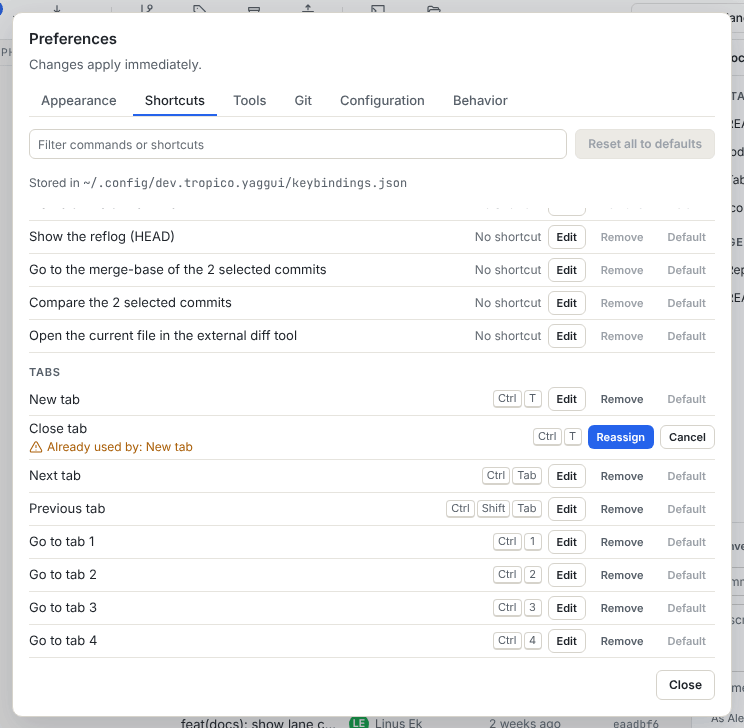744x728 pixels.
Task: Click 'Compare the 2 selected commits' label
Action: pos(130,302)
